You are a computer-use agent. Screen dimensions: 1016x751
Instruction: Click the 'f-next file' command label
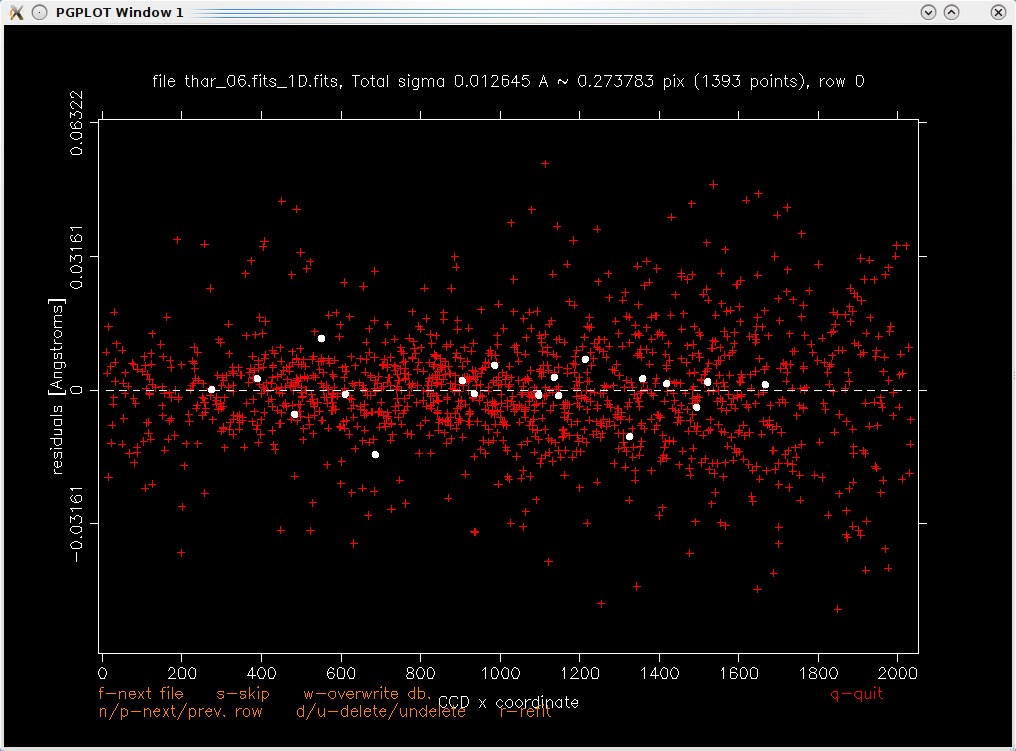[141, 693]
